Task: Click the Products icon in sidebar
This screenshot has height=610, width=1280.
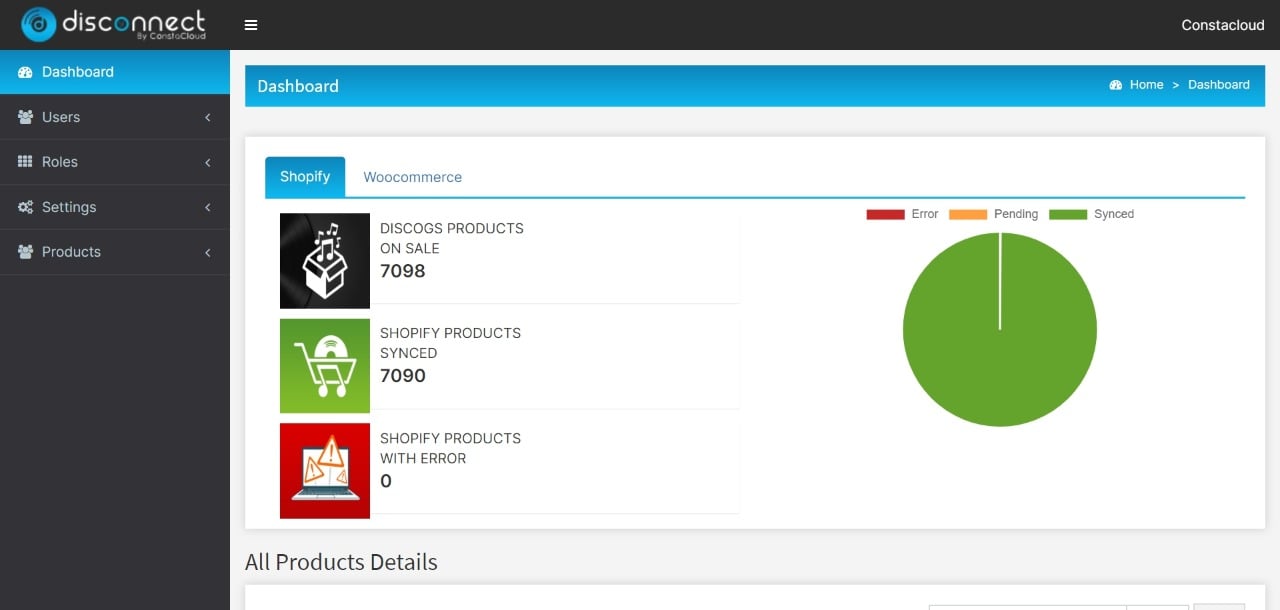Action: [x=26, y=252]
